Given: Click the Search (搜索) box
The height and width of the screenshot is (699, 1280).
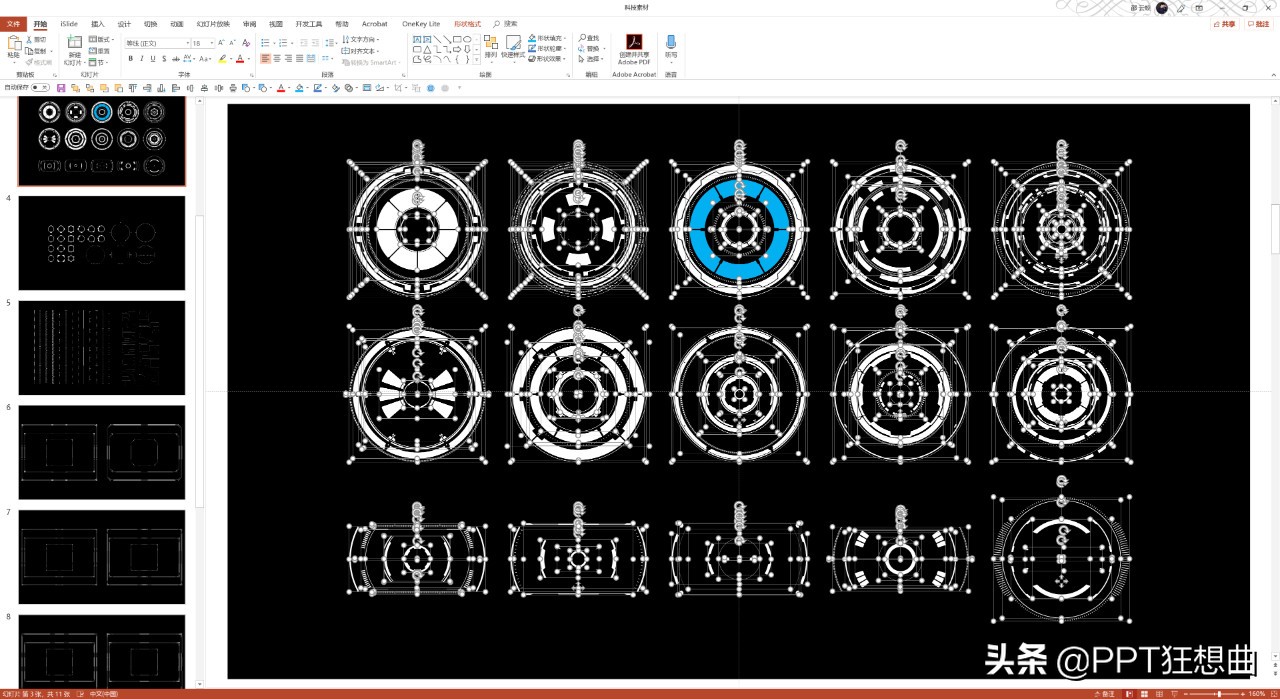Looking at the screenshot, I should pos(506,23).
